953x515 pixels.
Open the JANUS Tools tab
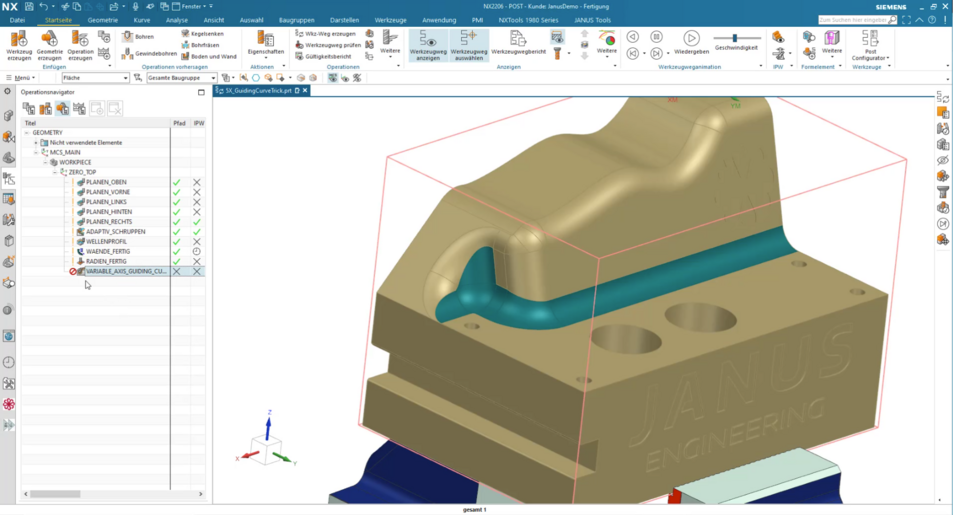[592, 20]
